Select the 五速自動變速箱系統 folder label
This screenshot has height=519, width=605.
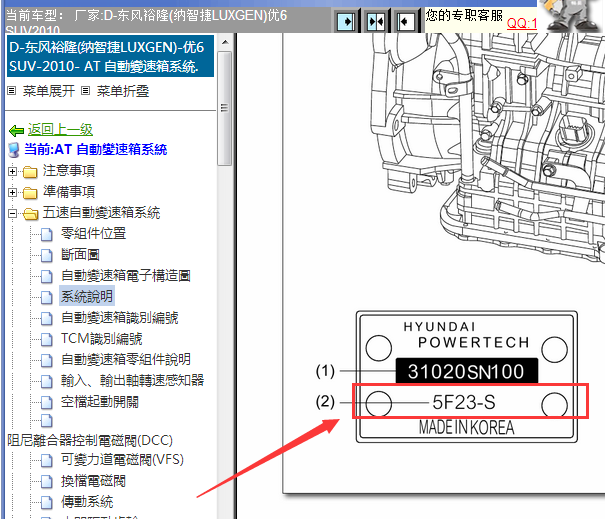point(101,213)
